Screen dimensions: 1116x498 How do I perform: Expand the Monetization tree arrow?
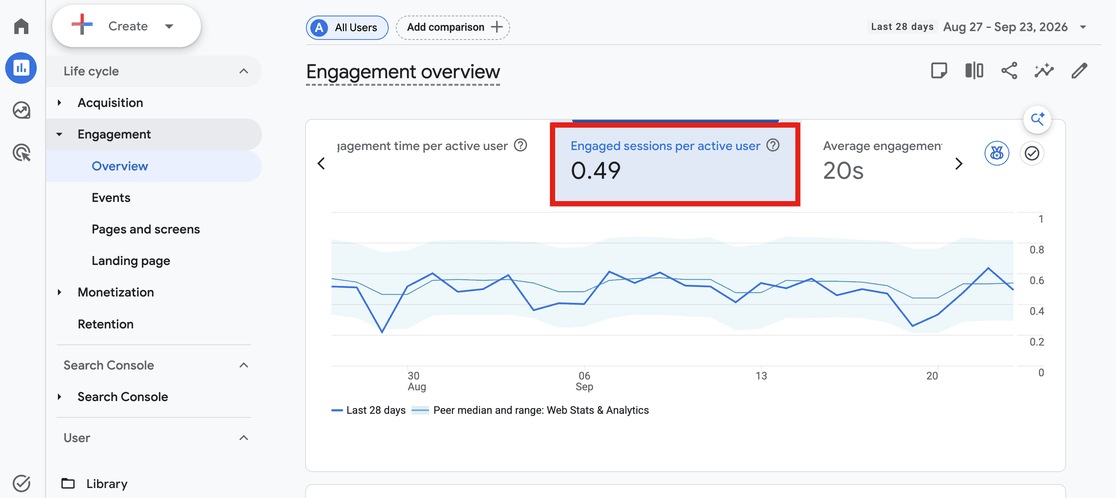(60, 292)
